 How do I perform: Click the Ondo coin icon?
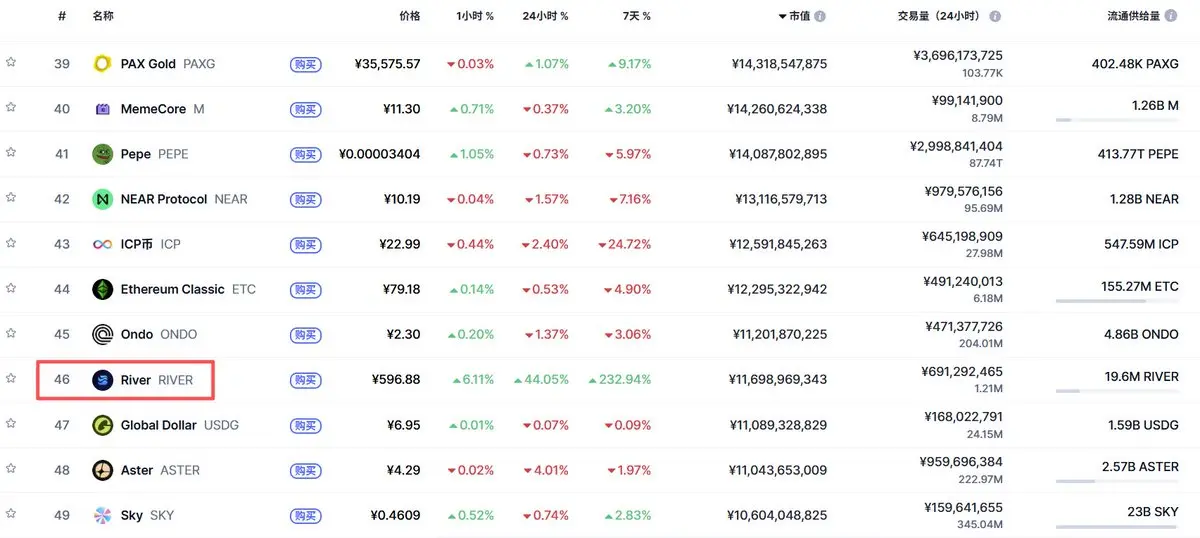[x=102, y=334]
